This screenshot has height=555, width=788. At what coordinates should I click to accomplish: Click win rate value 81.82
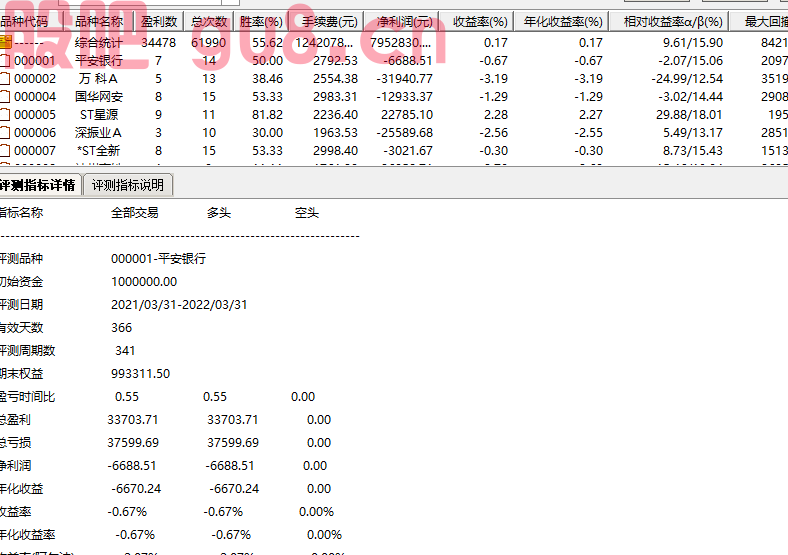coord(267,115)
